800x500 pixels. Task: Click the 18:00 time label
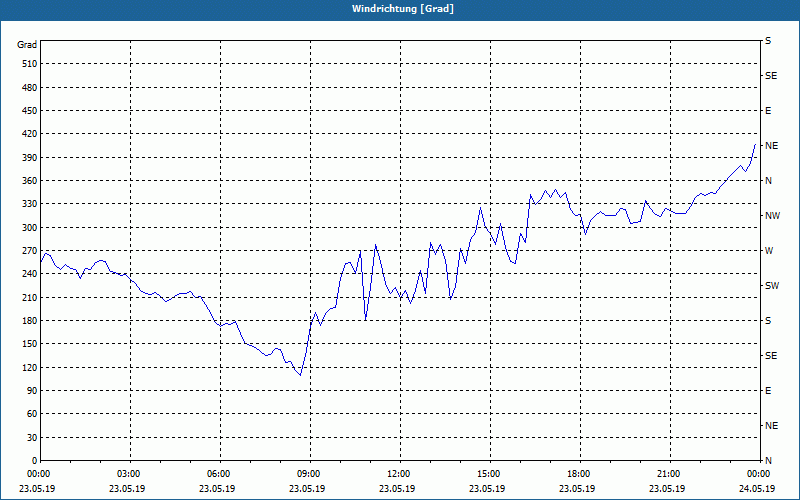(x=581, y=474)
